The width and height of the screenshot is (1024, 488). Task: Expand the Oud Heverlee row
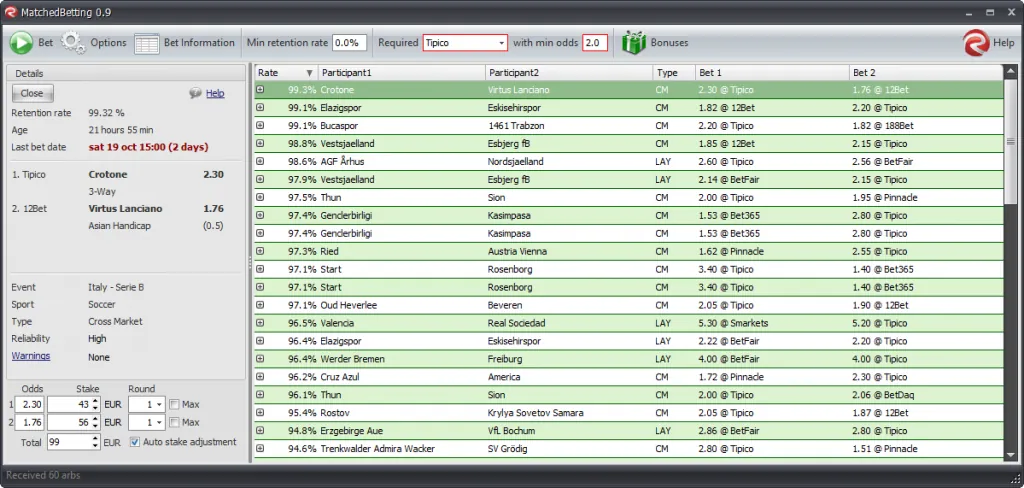point(260,305)
